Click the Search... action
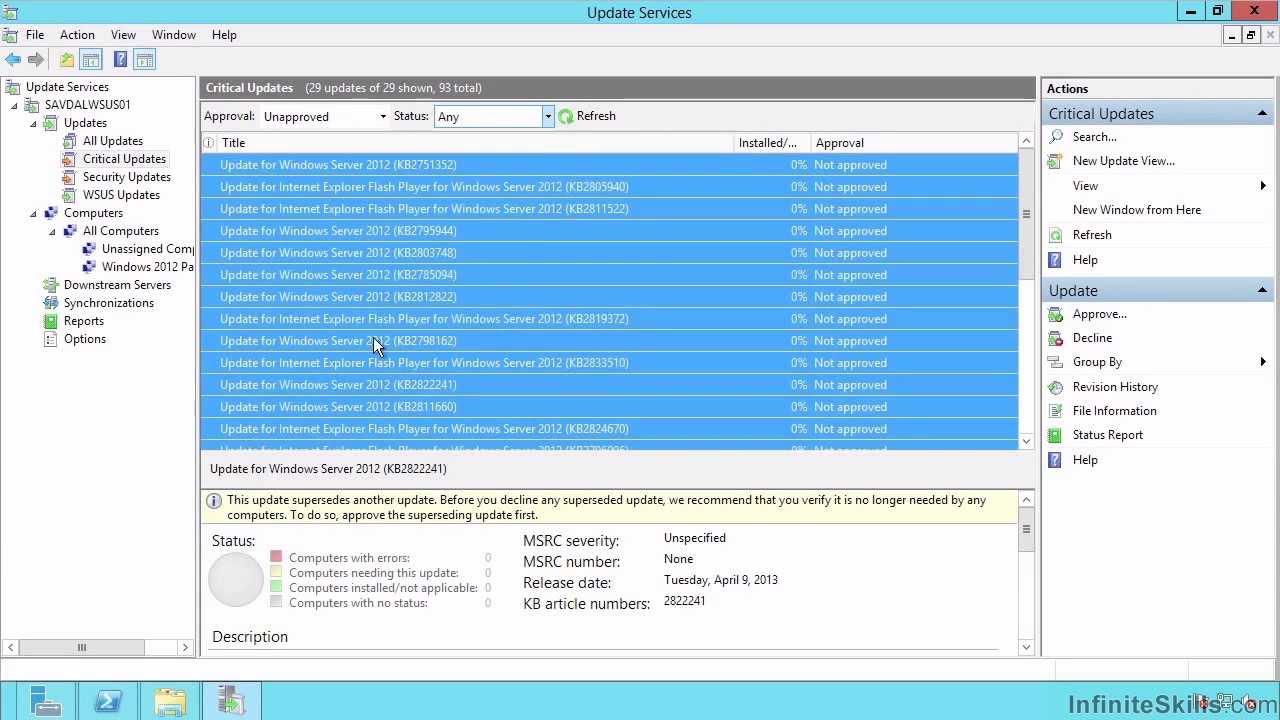 [1095, 137]
